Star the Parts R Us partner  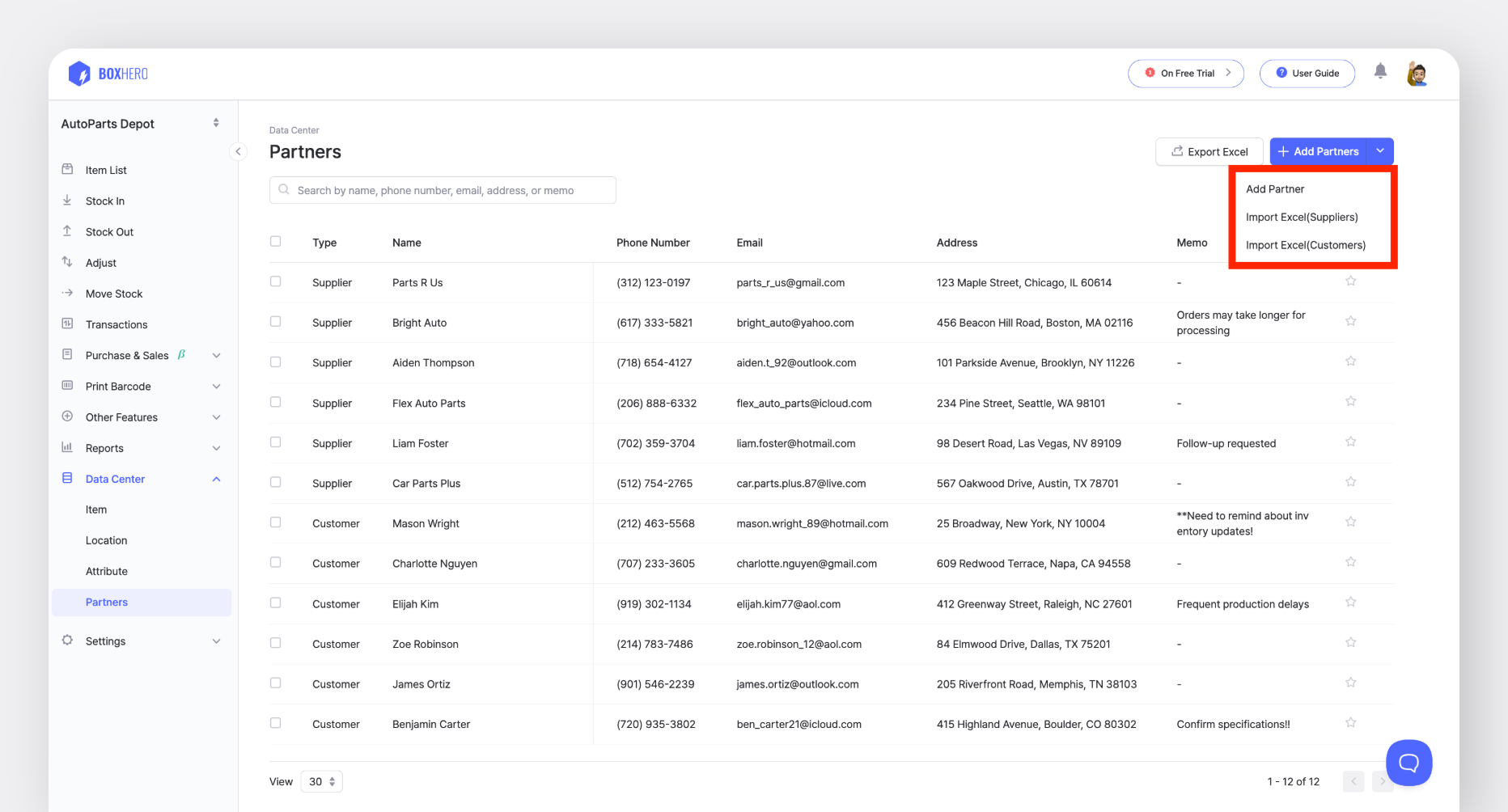click(1350, 281)
